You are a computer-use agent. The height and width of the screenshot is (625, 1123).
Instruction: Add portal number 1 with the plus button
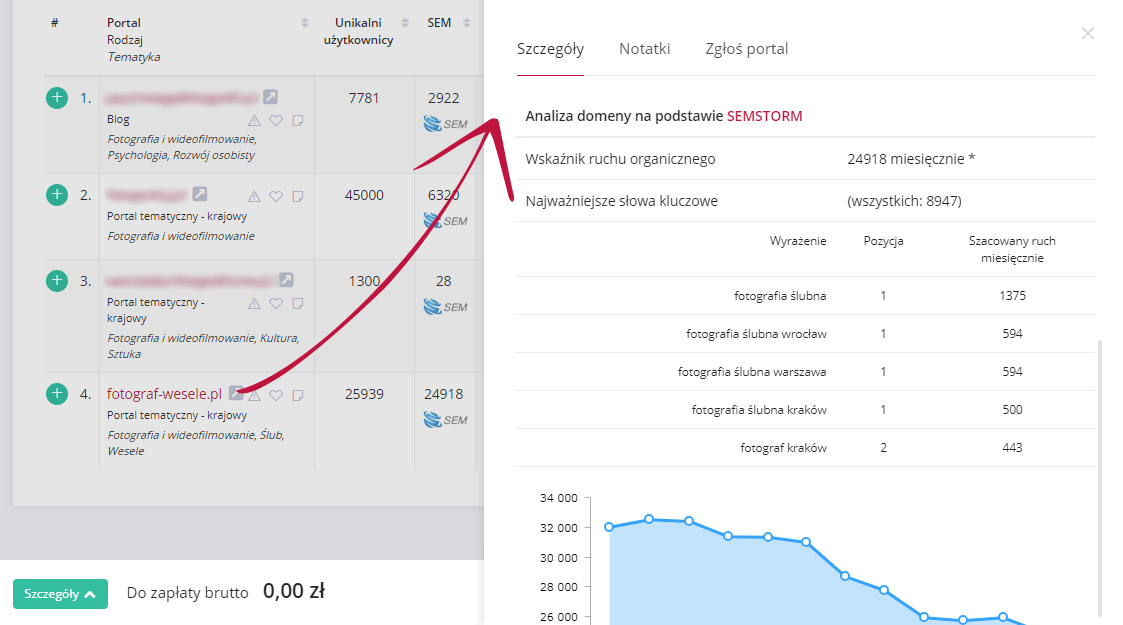[57, 97]
